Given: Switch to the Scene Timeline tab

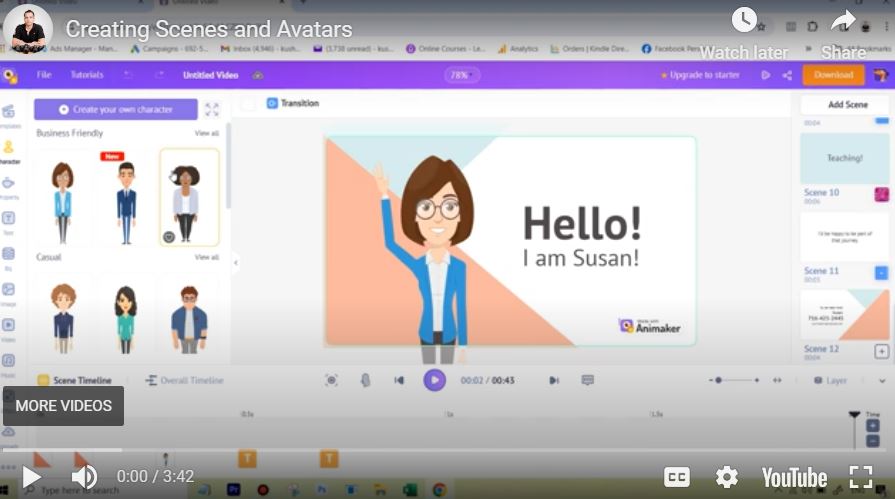Looking at the screenshot, I should click(x=74, y=380).
